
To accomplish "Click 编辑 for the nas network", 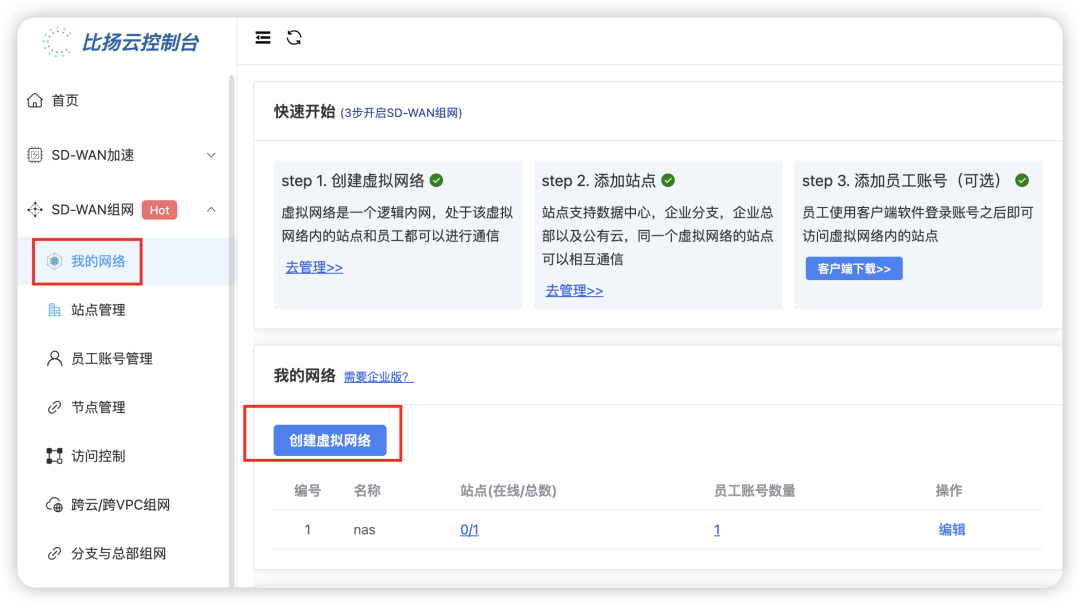I will click(x=951, y=529).
